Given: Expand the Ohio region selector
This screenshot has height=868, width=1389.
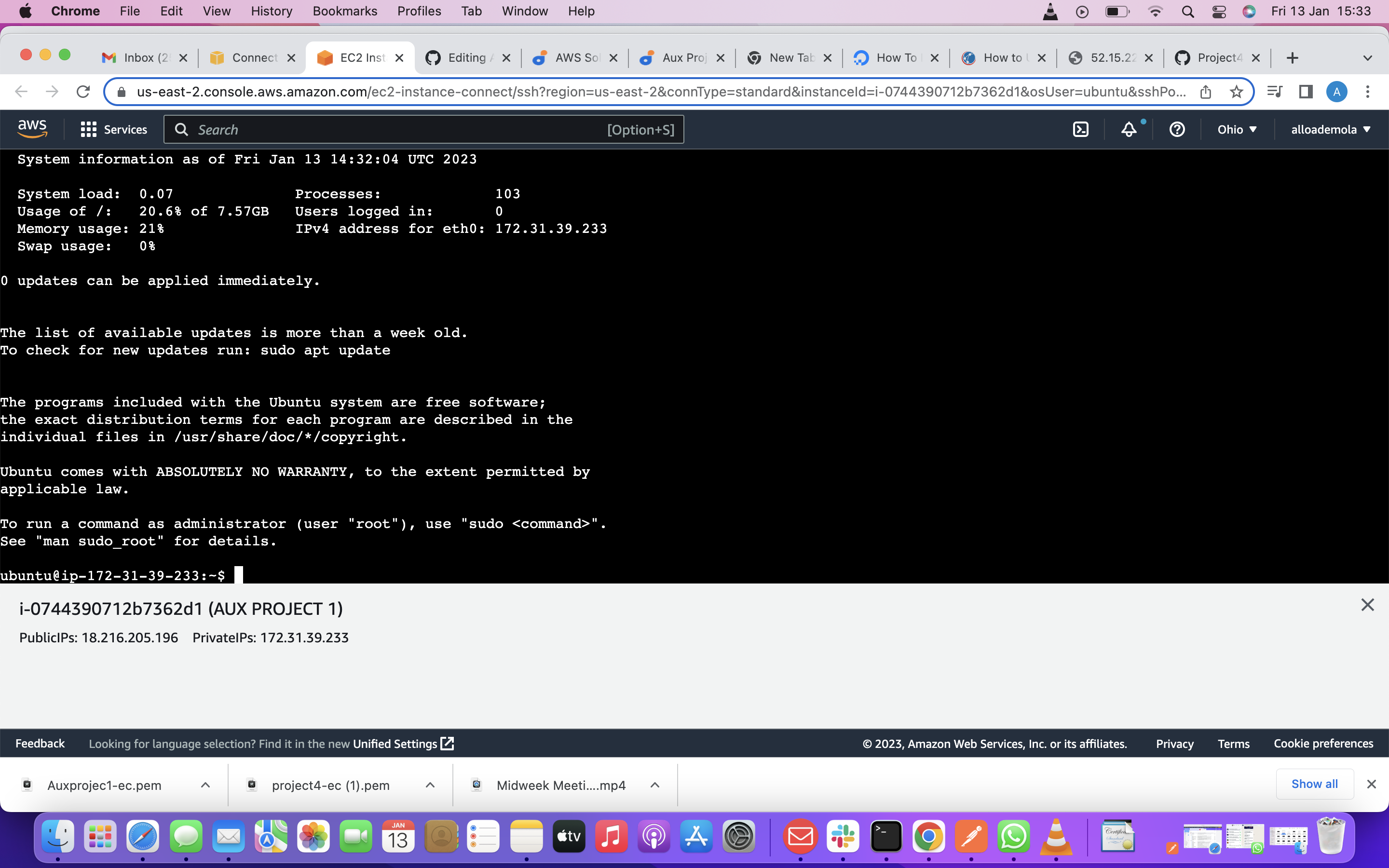Looking at the screenshot, I should point(1237,130).
